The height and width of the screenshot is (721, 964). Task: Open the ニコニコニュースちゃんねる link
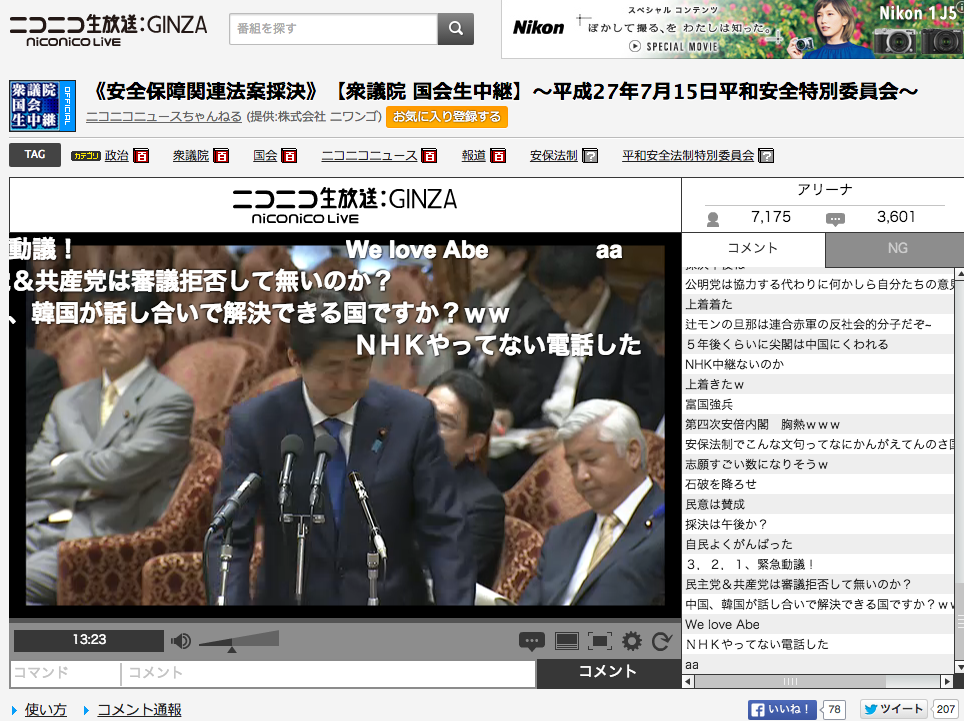(x=164, y=117)
